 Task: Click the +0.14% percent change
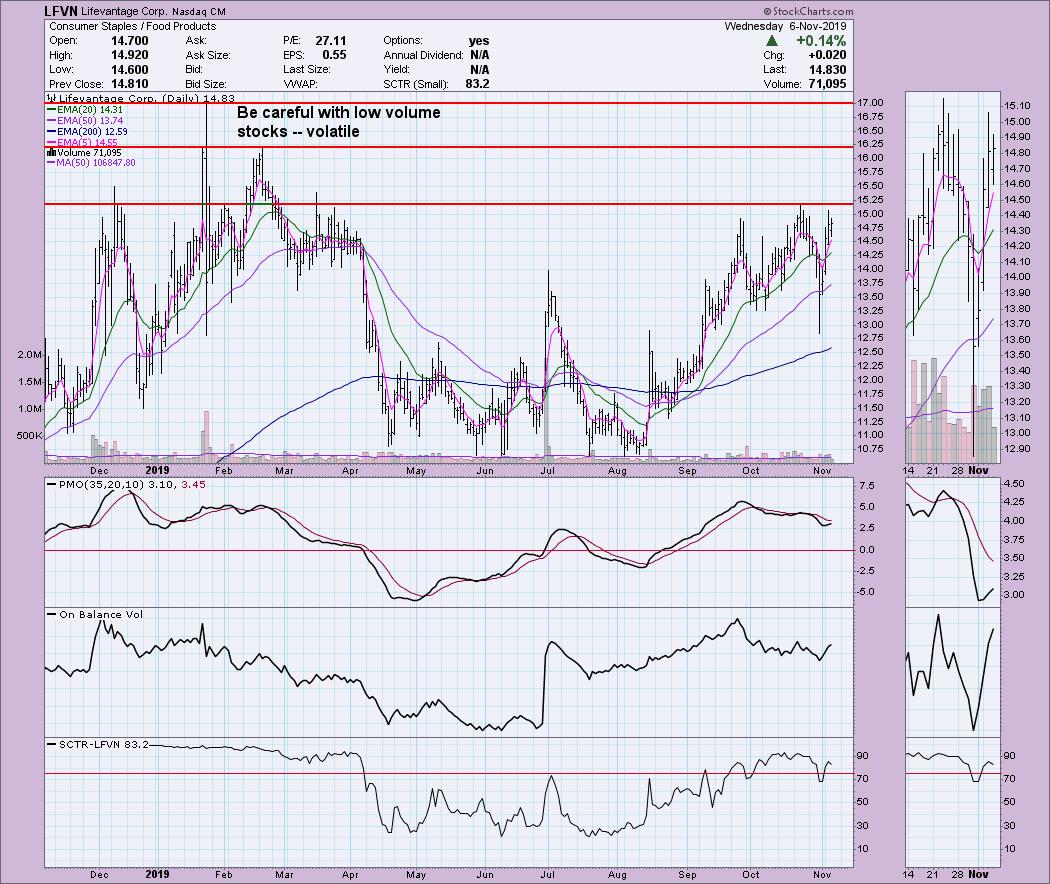point(821,41)
